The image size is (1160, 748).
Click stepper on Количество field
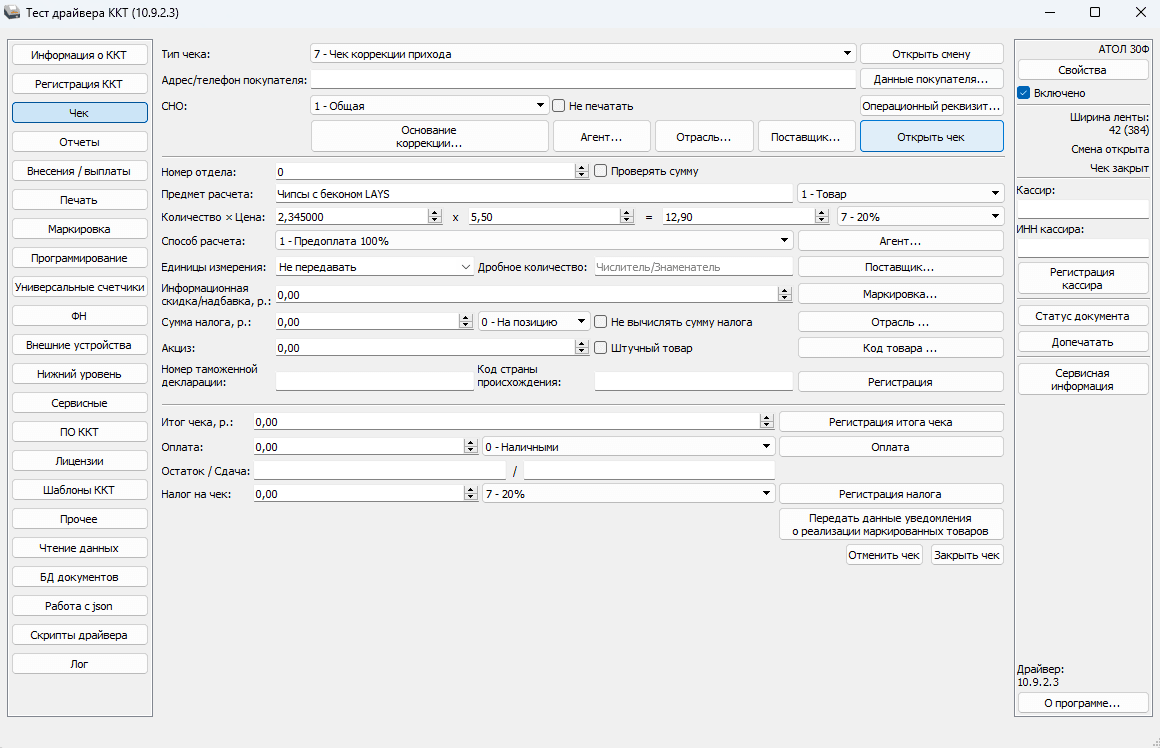coord(435,217)
